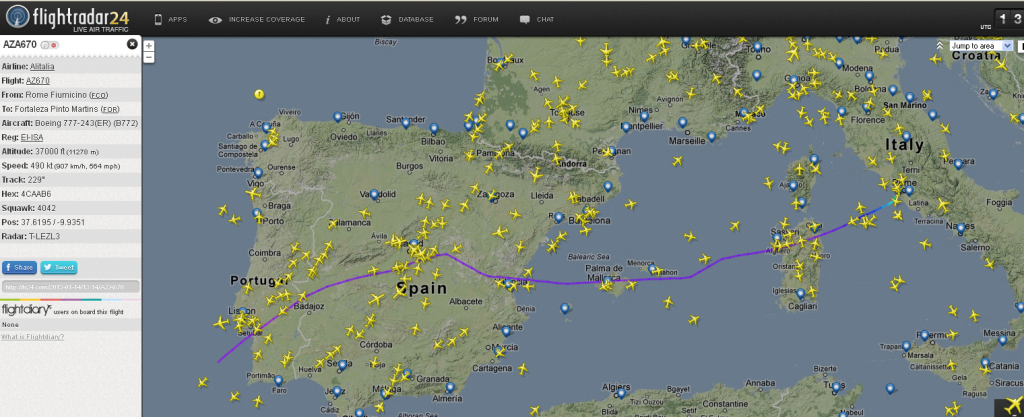Open the Jump to area dropdown
Screen dimensions: 1024x417
click(981, 46)
